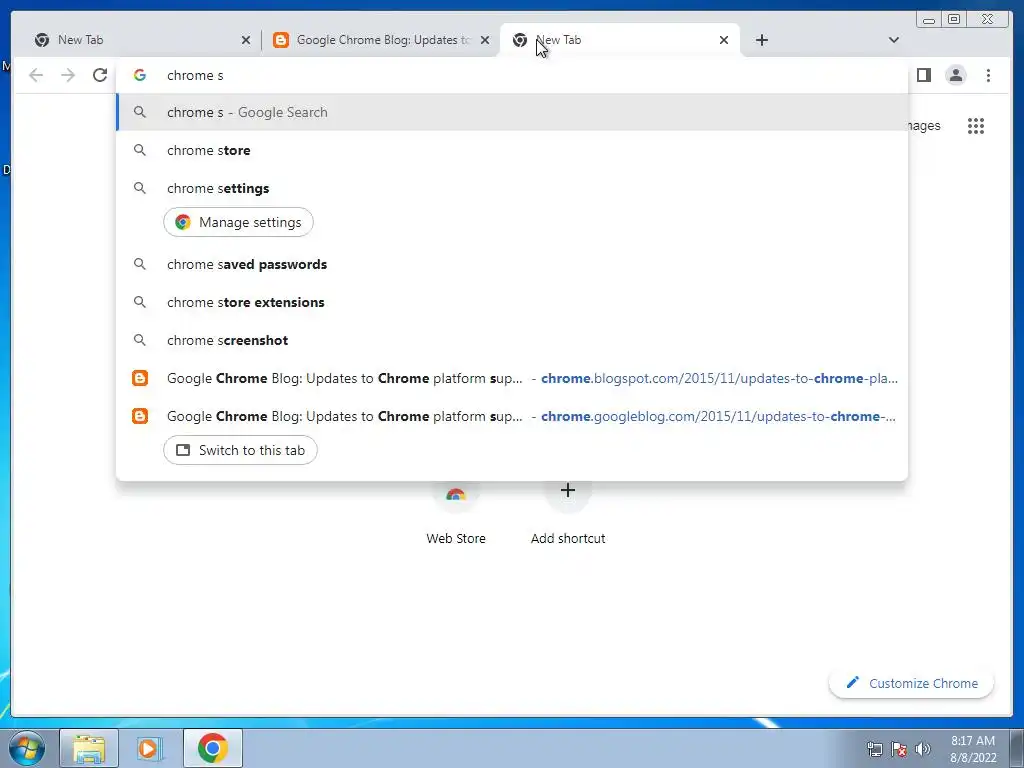Click the address bar text 'chrome s'
This screenshot has width=1024, height=768.
195,75
